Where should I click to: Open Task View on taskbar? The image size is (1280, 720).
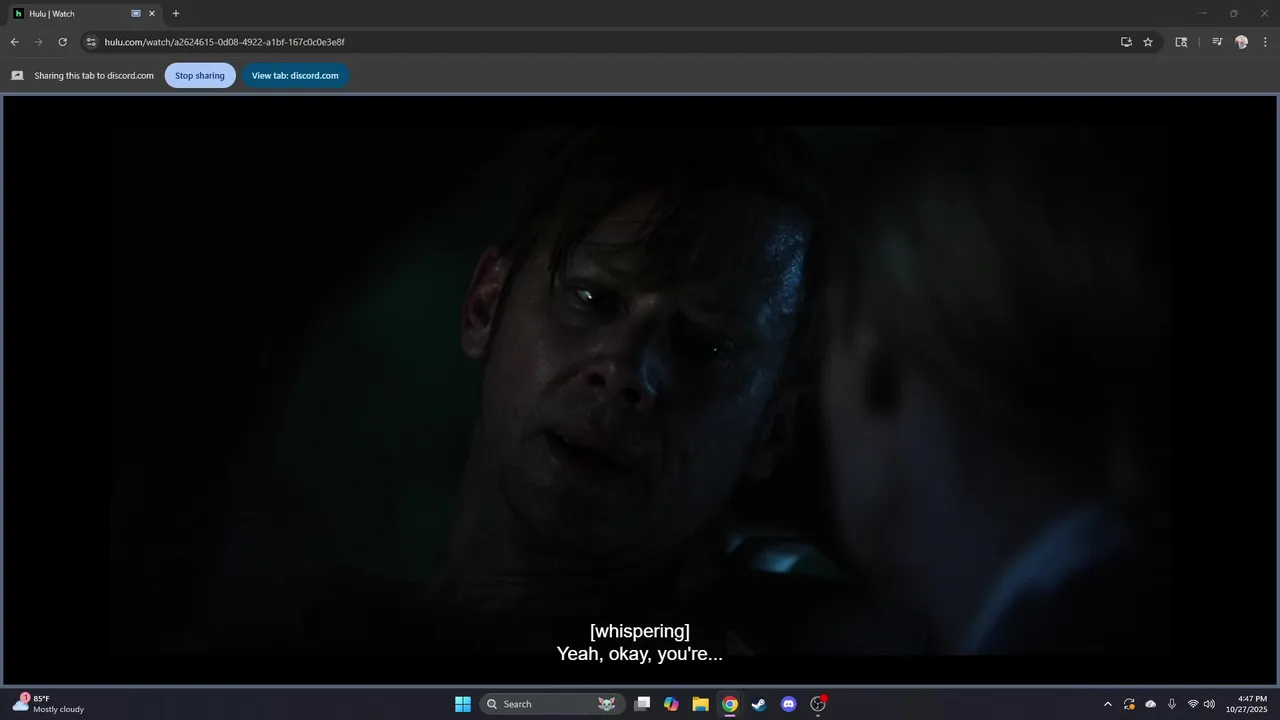642,704
